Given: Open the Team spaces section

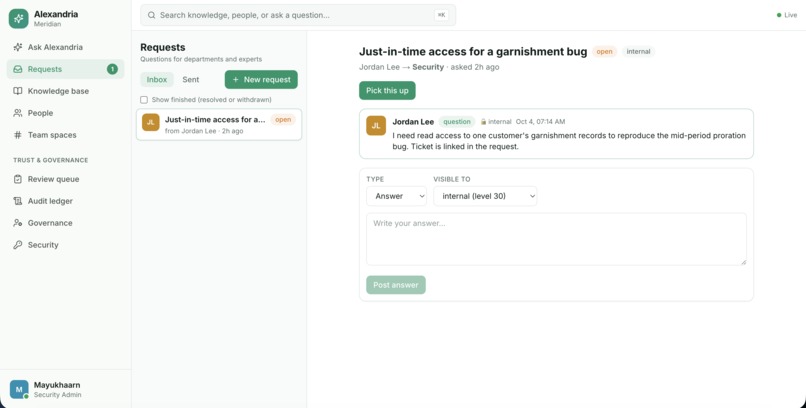Looking at the screenshot, I should 66,135.
